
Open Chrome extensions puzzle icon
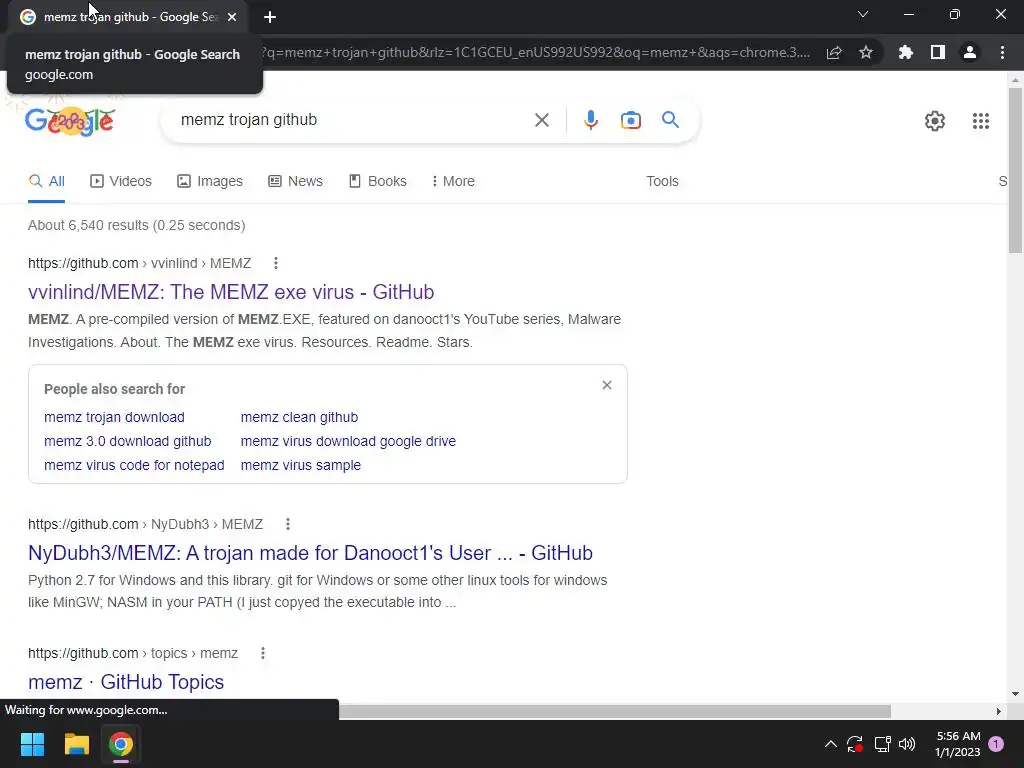tap(905, 52)
